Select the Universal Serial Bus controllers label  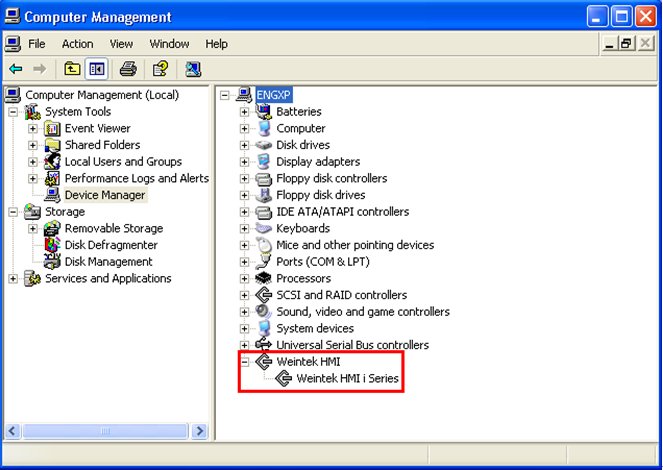point(352,345)
